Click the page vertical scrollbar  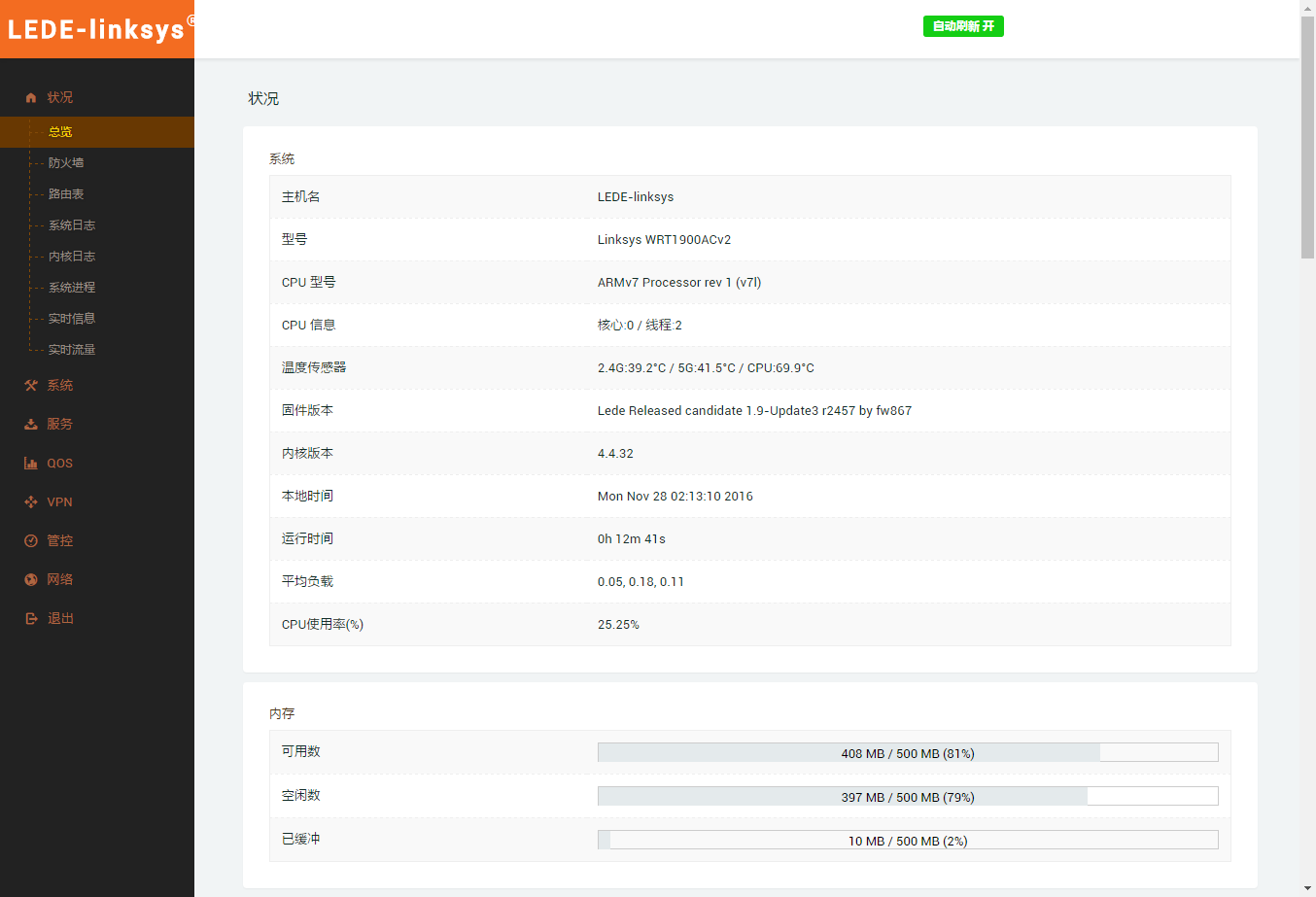click(1307, 136)
